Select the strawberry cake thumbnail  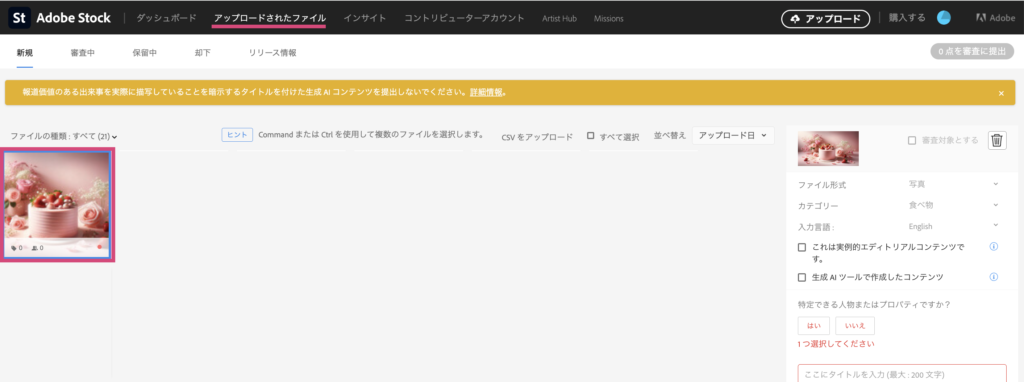tap(57, 204)
